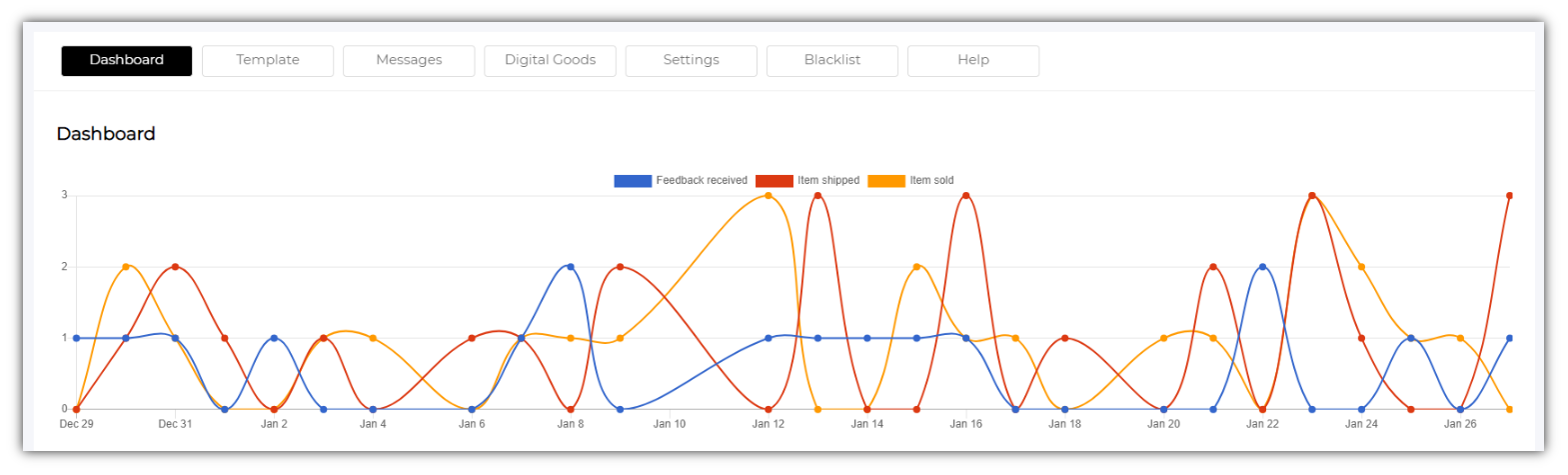Select the blue data point peaking at Jan 8
The width and height of the screenshot is (1568, 475).
pos(571,267)
